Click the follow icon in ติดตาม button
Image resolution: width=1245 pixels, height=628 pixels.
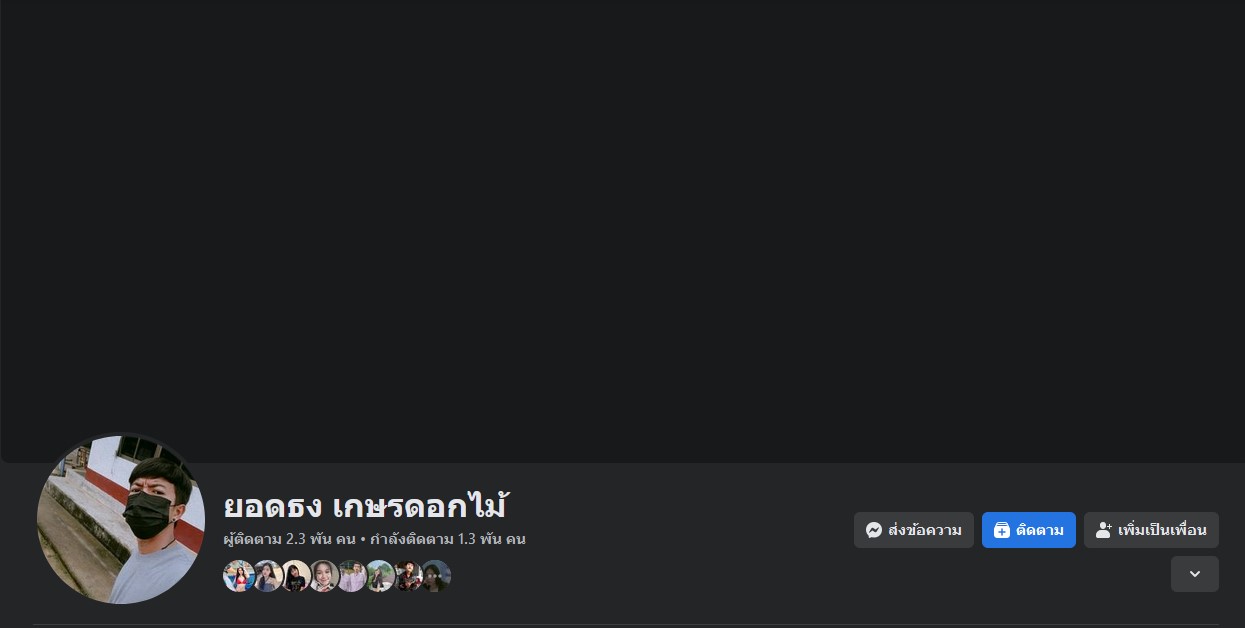coord(1001,530)
